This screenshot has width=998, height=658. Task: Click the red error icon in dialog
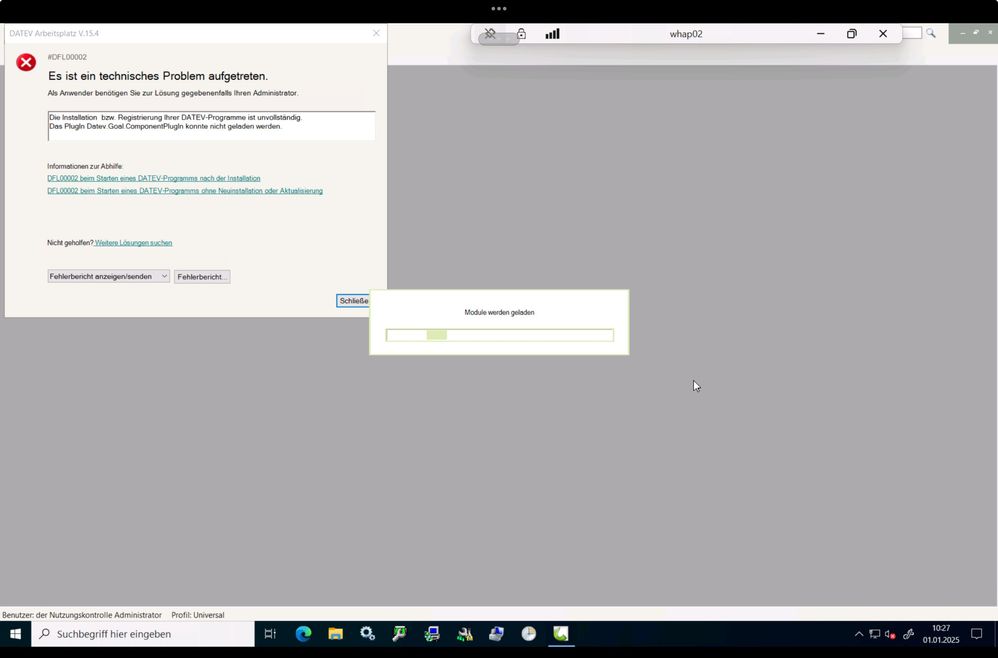pos(26,62)
